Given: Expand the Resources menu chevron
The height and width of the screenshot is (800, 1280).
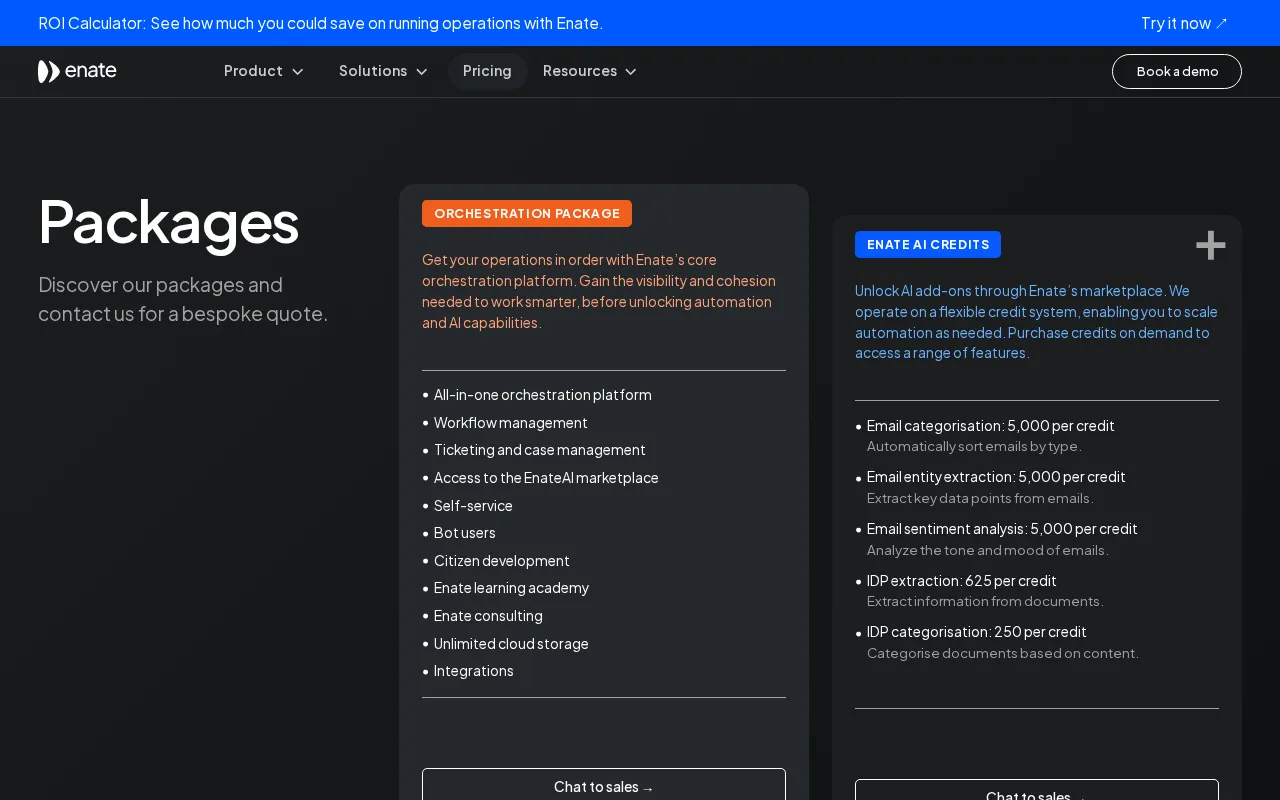Looking at the screenshot, I should (x=630, y=71).
